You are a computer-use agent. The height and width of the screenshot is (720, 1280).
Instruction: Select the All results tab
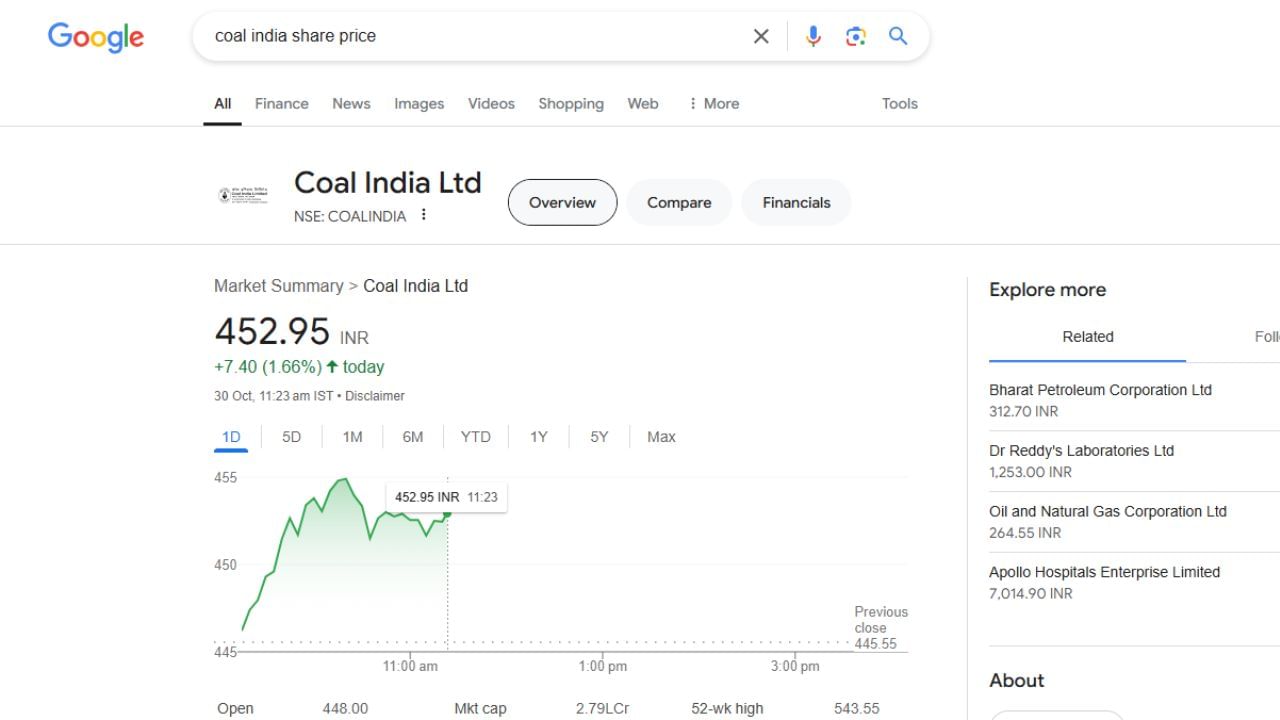tap(222, 104)
